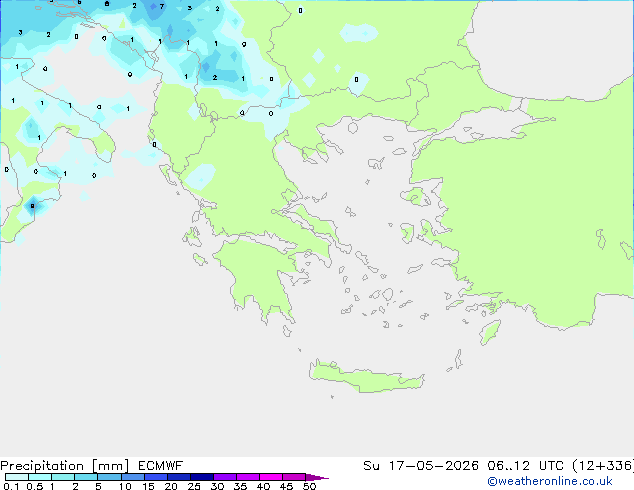Pick the 40–45 mm magenta swatch
Screen dimensions: 634x490
point(271,477)
